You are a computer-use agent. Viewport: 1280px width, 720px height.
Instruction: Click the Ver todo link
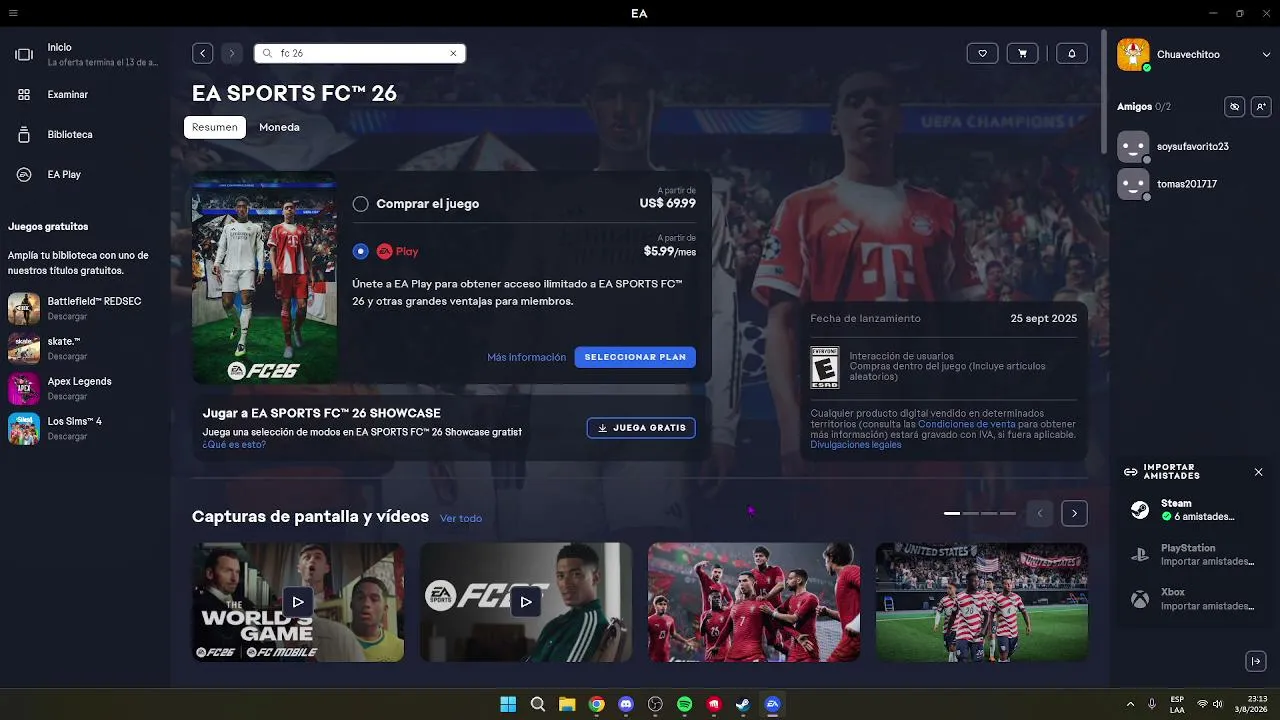point(461,518)
